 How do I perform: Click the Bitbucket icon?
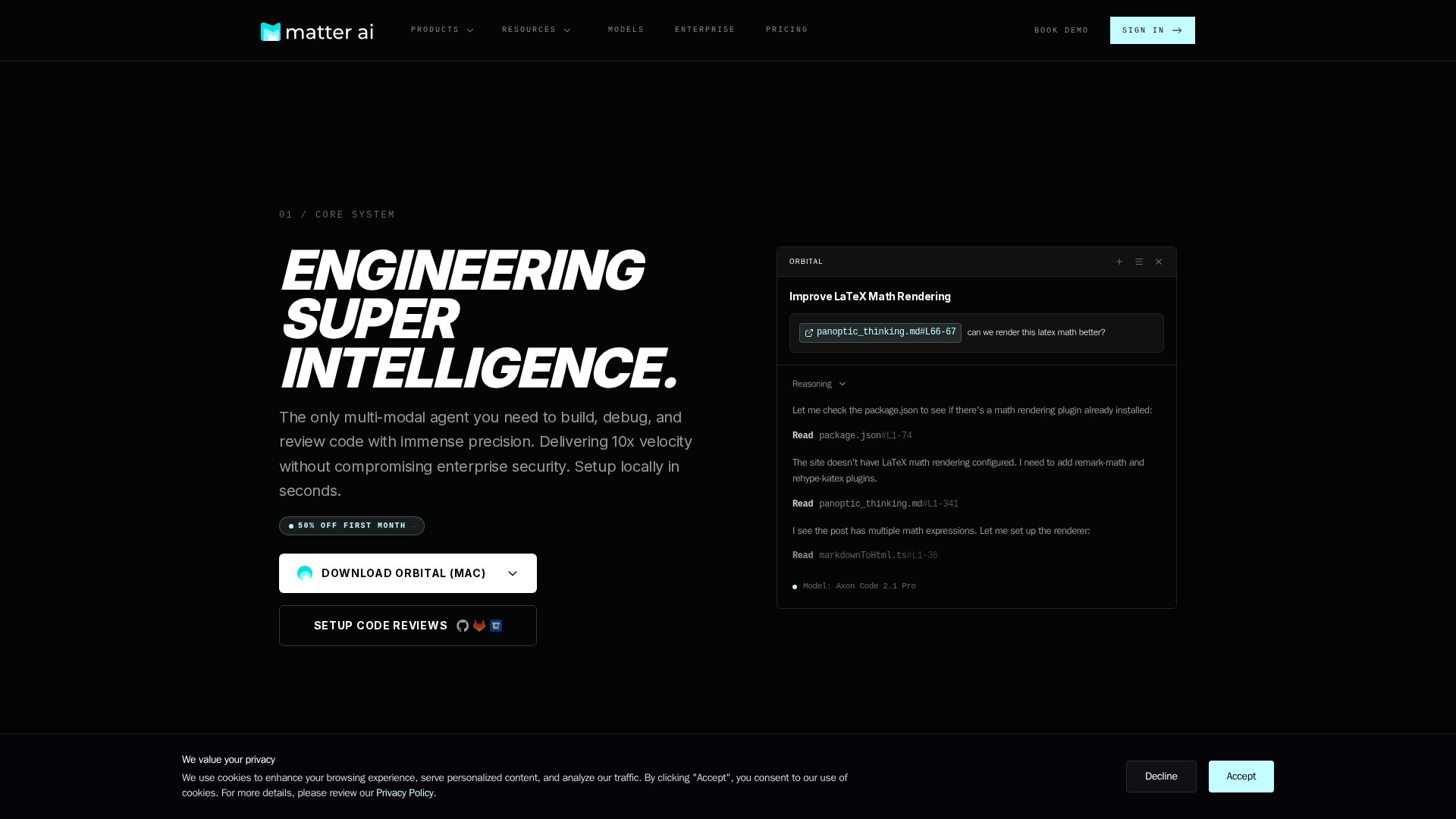[x=496, y=626]
